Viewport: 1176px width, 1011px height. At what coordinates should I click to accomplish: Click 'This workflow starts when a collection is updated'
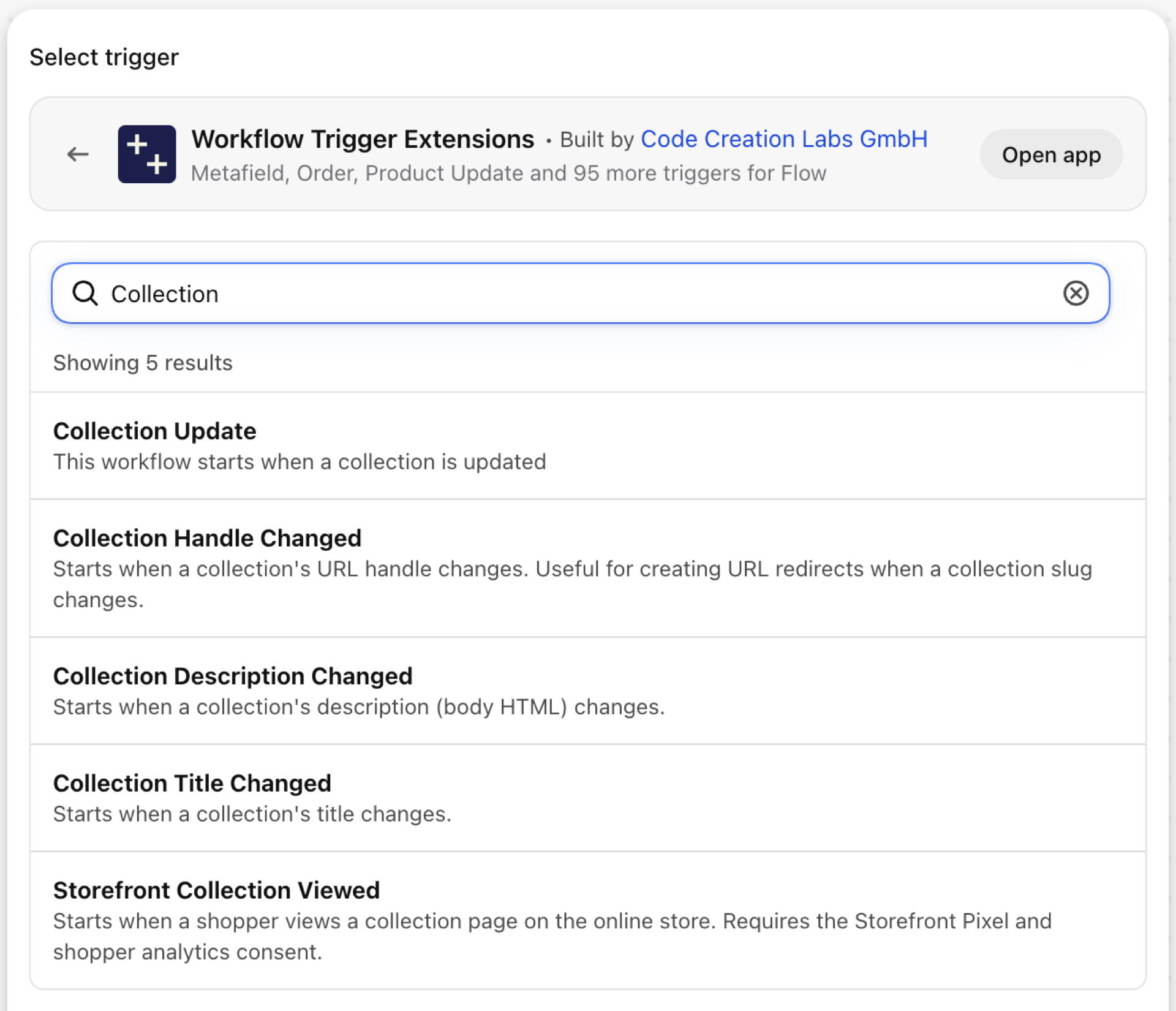[300, 462]
